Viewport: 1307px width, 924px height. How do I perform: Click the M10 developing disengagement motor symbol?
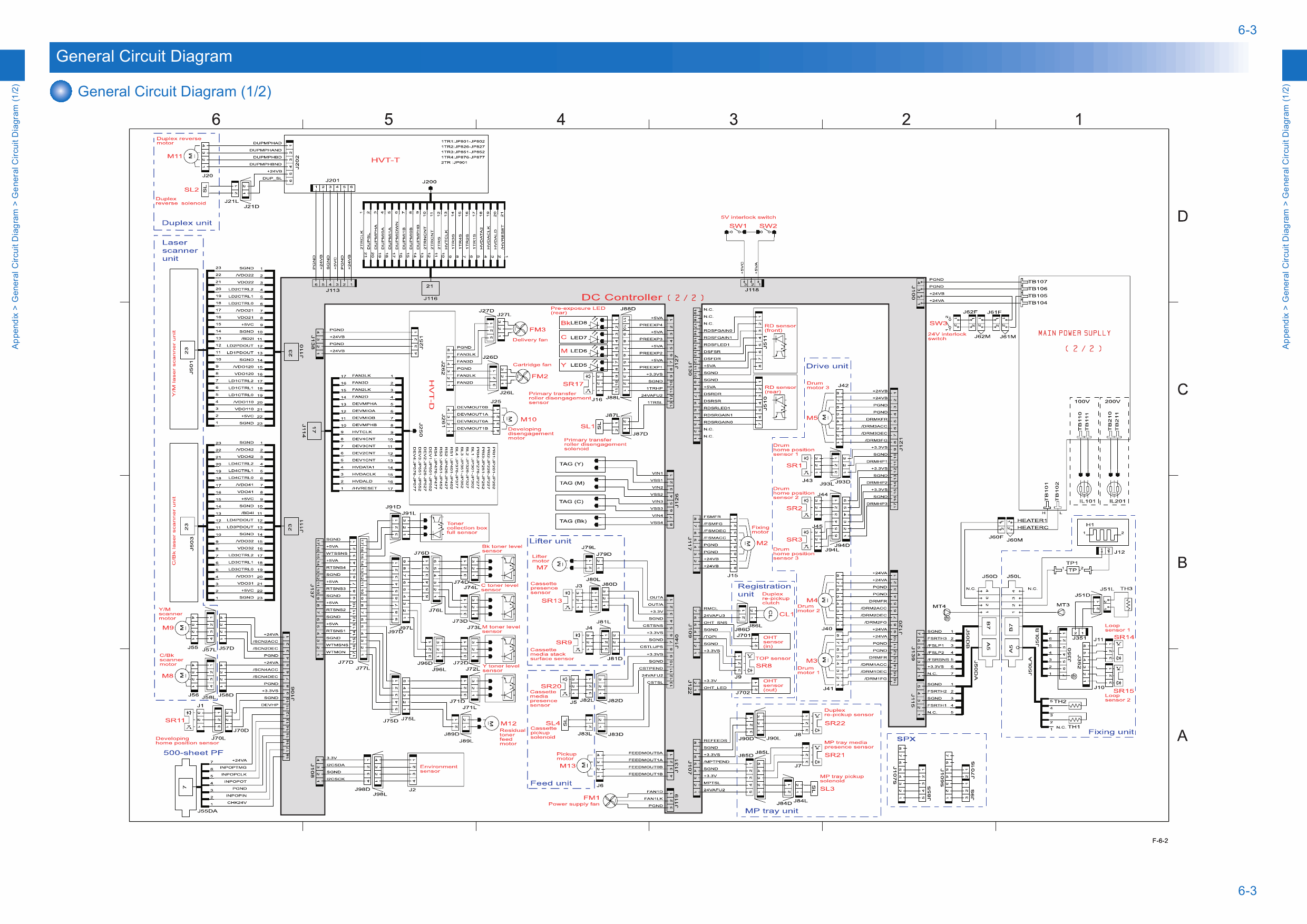[x=510, y=419]
